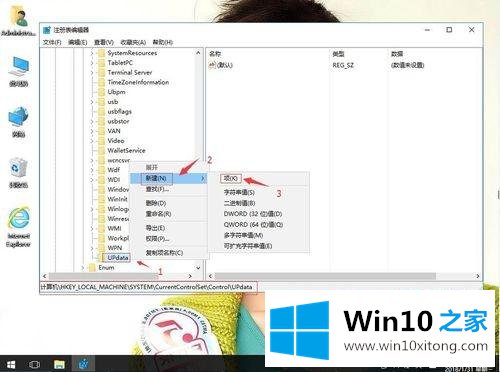
Task: Select the Registry Editor taskbar icon
Action: point(83,364)
